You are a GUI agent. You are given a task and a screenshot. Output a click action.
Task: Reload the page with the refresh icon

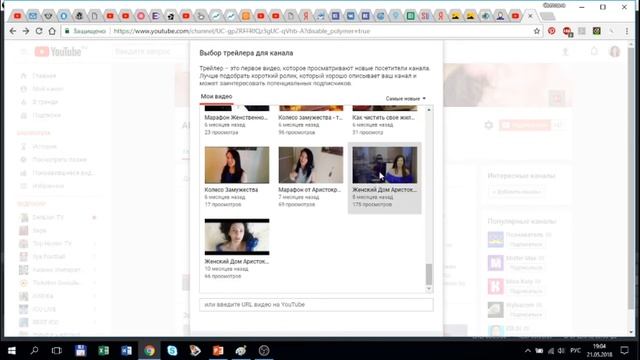tap(39, 31)
